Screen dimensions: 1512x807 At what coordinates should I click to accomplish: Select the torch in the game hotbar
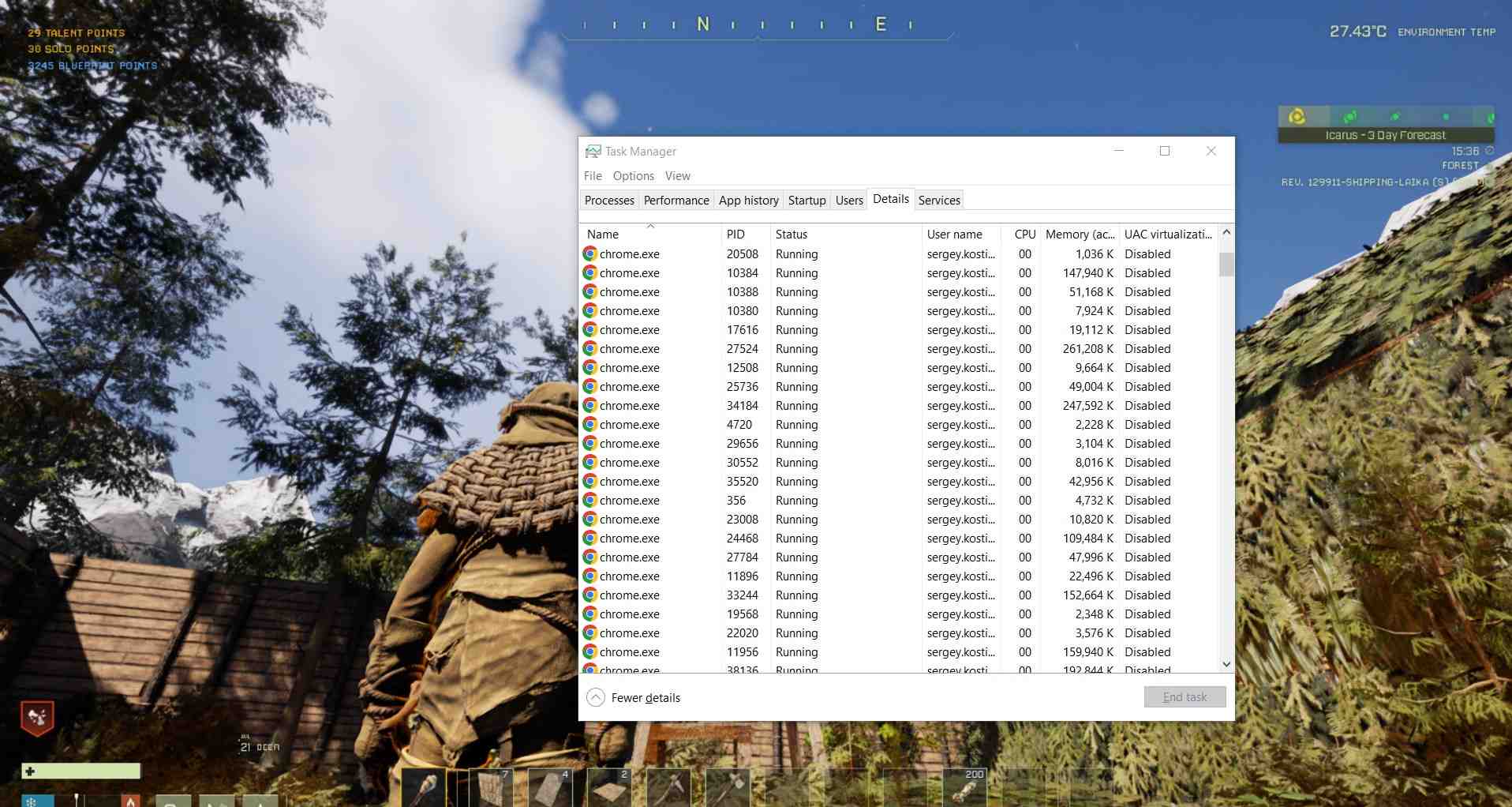pyautogui.click(x=424, y=787)
